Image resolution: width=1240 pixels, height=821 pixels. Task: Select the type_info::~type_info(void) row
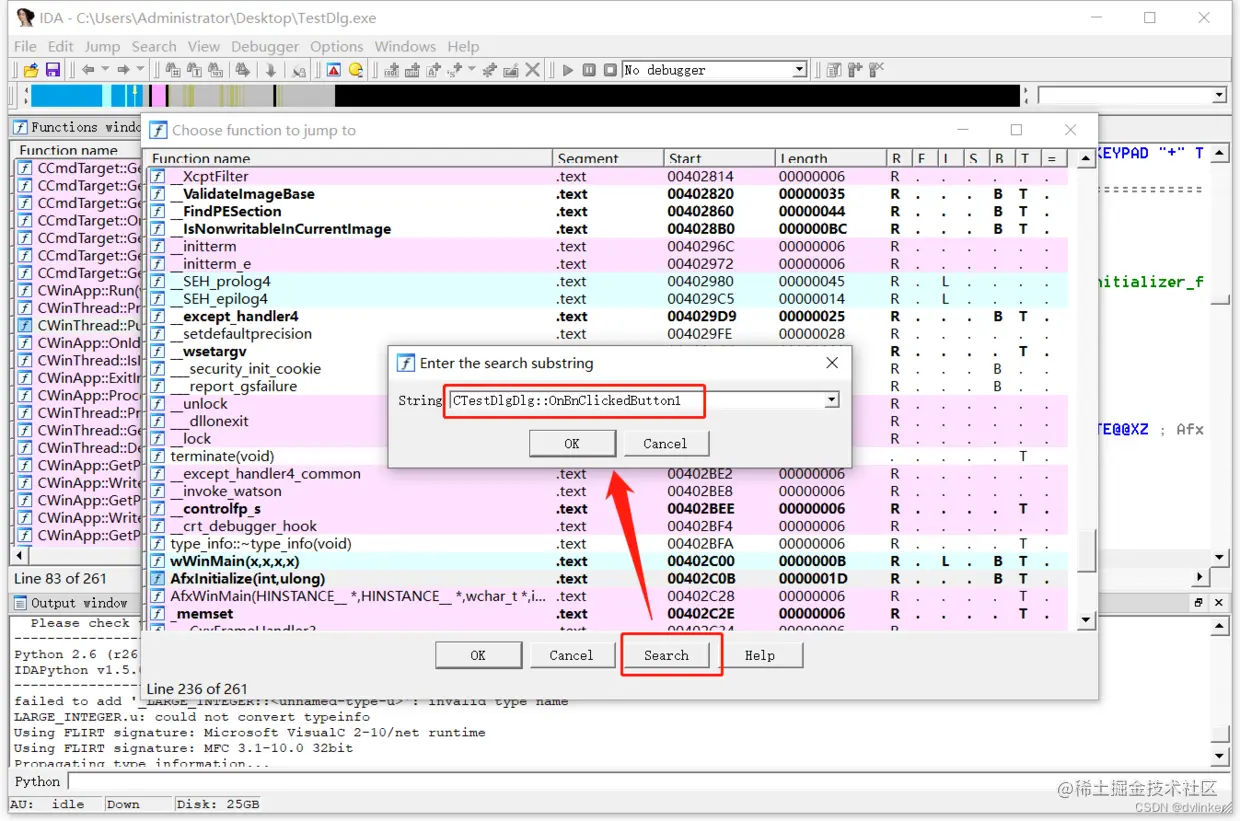coord(607,544)
